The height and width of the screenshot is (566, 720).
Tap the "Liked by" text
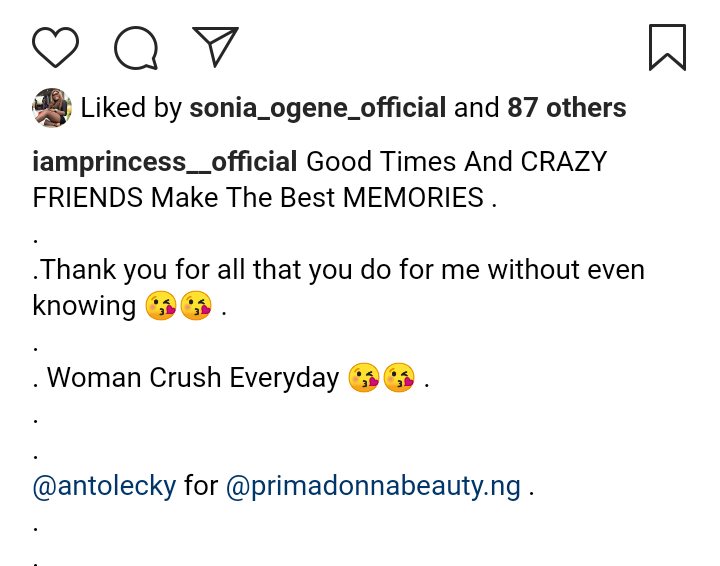131,108
